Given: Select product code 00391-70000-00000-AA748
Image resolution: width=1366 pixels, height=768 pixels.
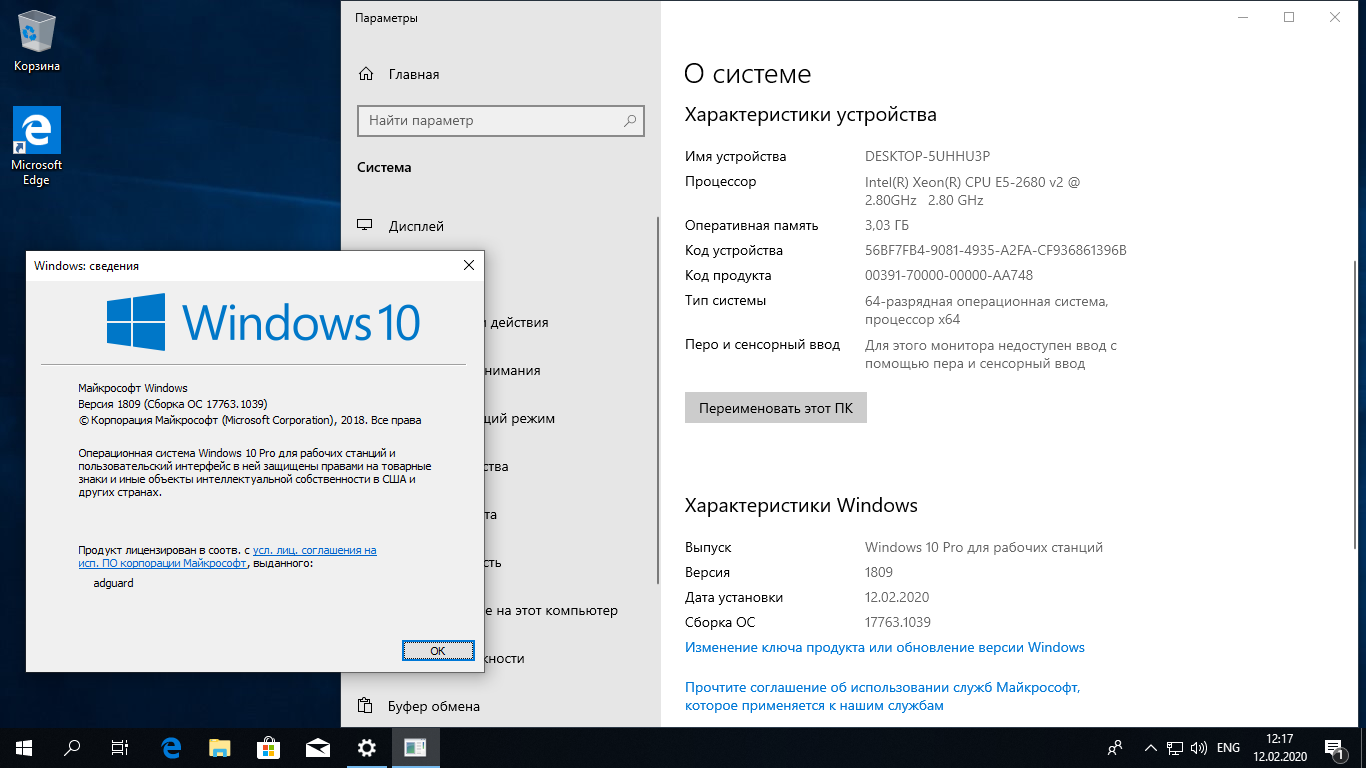Looking at the screenshot, I should coord(949,275).
